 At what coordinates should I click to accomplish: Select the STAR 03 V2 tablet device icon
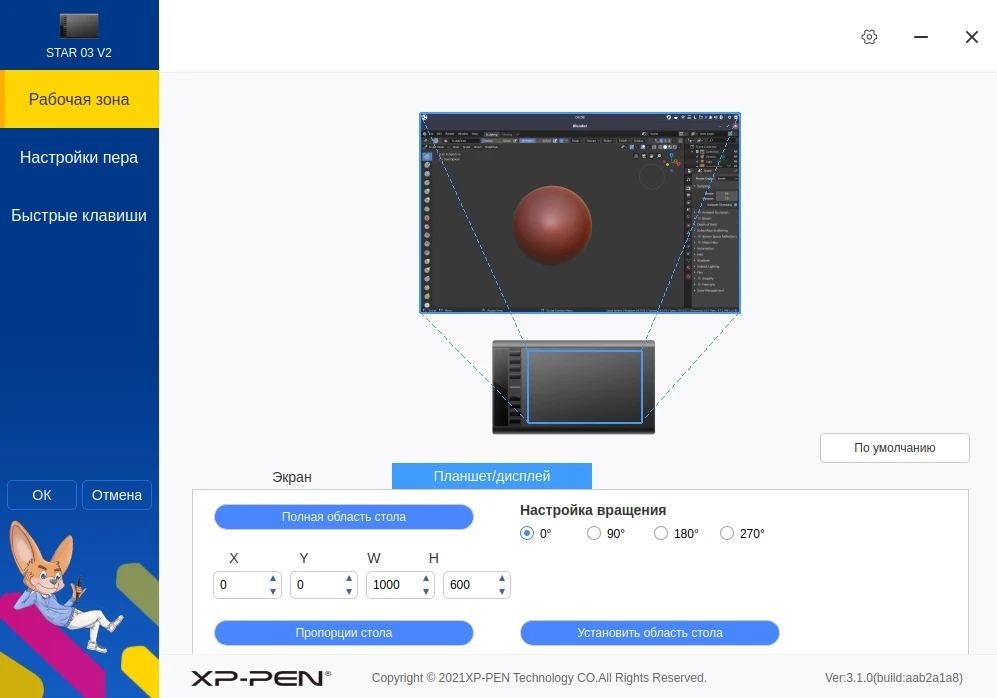pos(79,26)
